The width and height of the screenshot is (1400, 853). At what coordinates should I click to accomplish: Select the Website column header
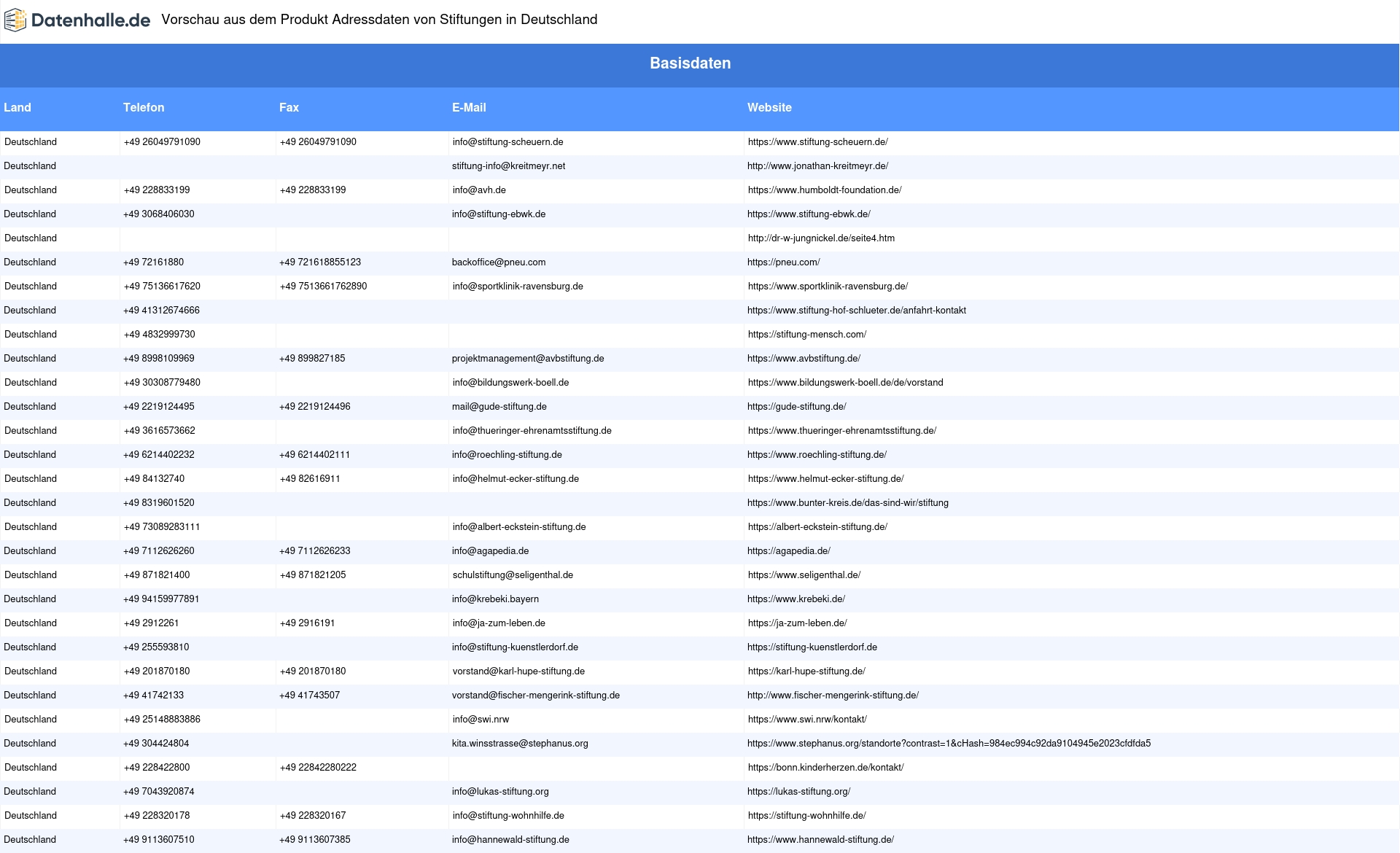coord(769,107)
